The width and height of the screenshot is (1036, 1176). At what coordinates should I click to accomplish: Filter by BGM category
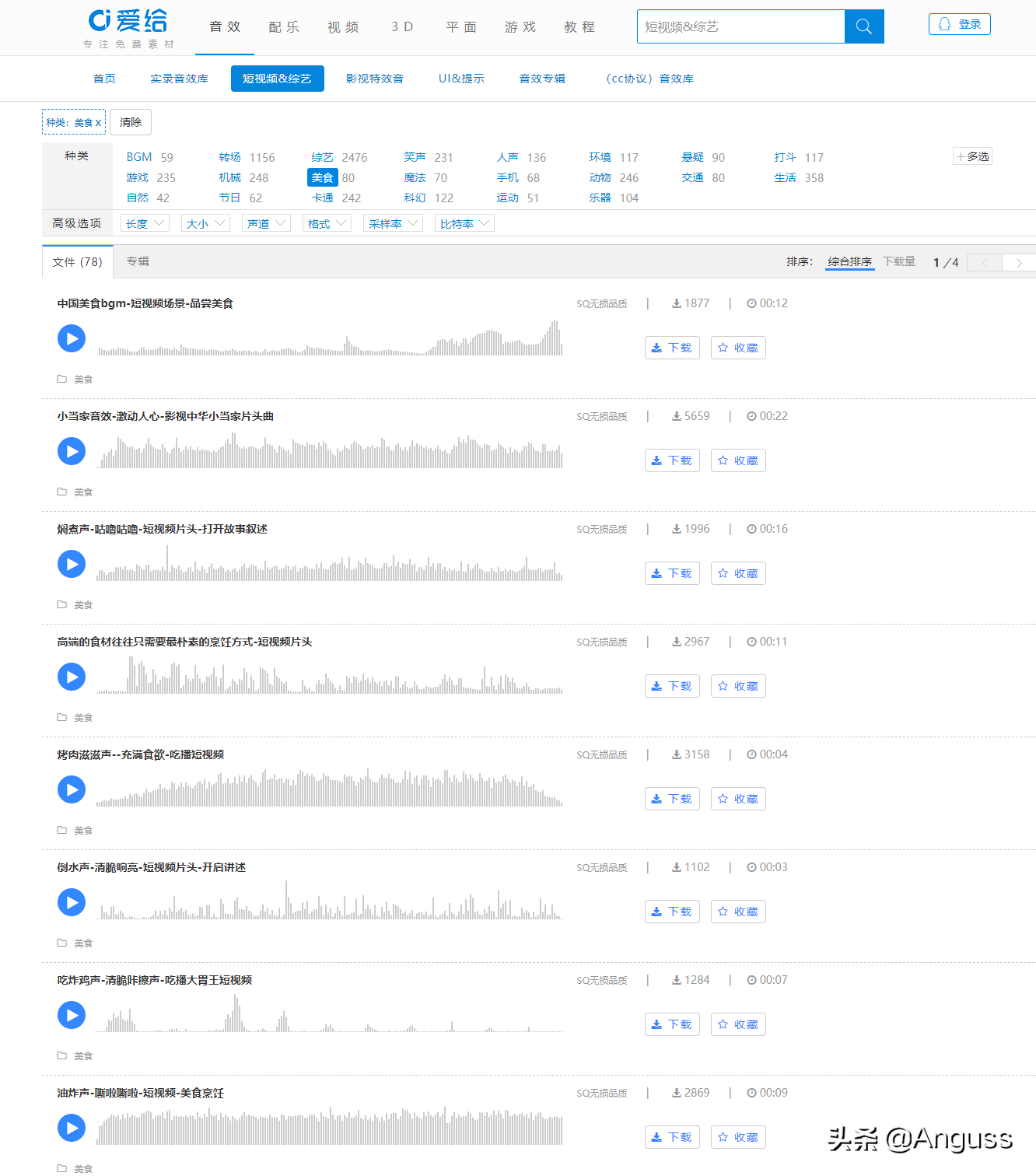pos(139,157)
